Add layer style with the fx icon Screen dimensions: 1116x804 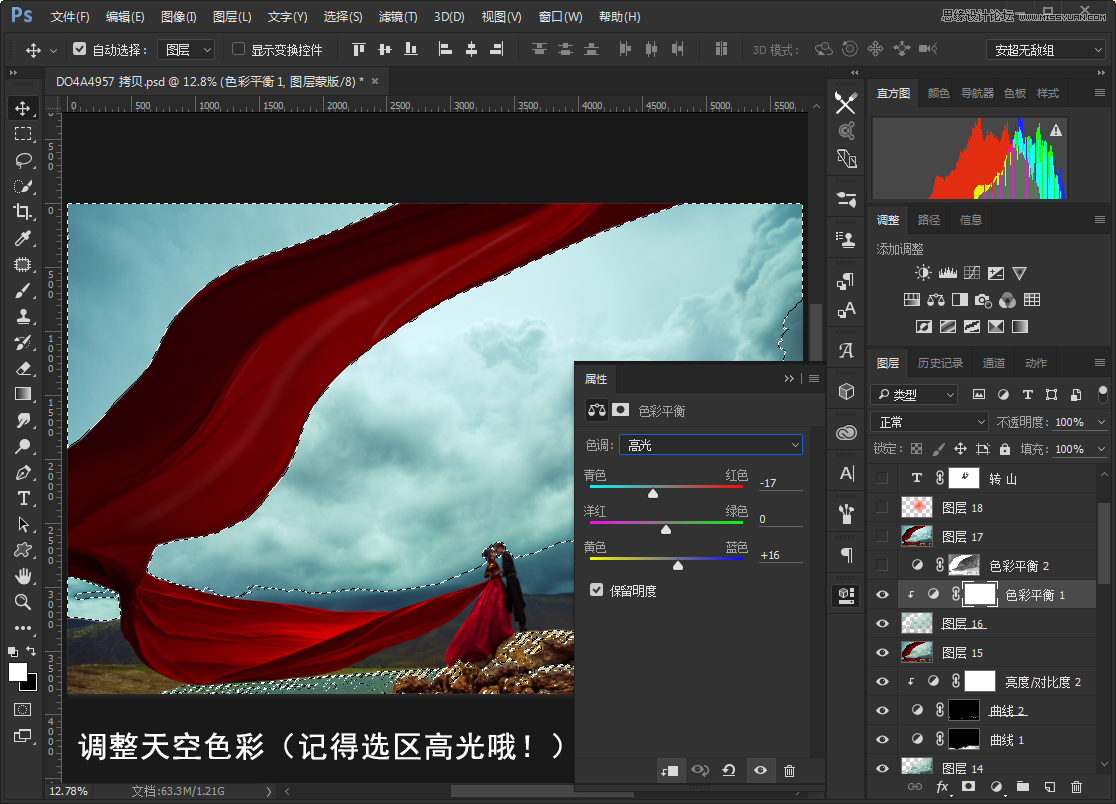pyautogui.click(x=942, y=787)
